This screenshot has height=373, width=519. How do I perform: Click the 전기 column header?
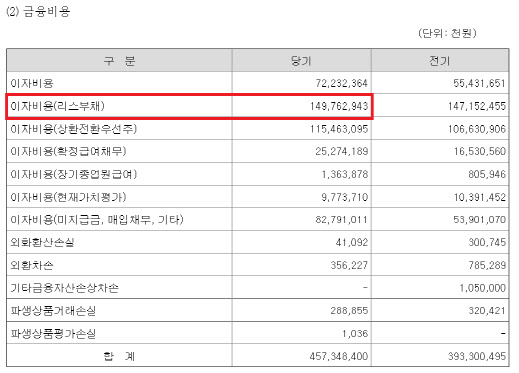(x=440, y=61)
